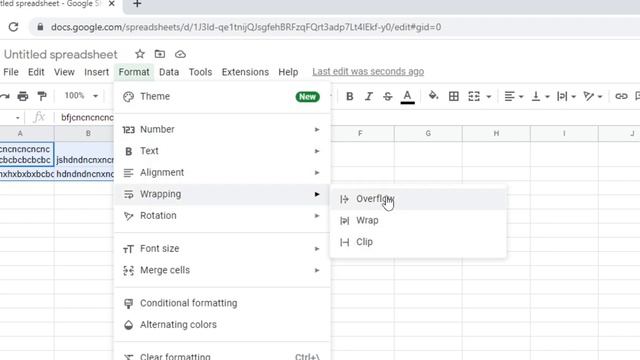Open the Edit menu
This screenshot has width=640, height=360.
click(36, 72)
